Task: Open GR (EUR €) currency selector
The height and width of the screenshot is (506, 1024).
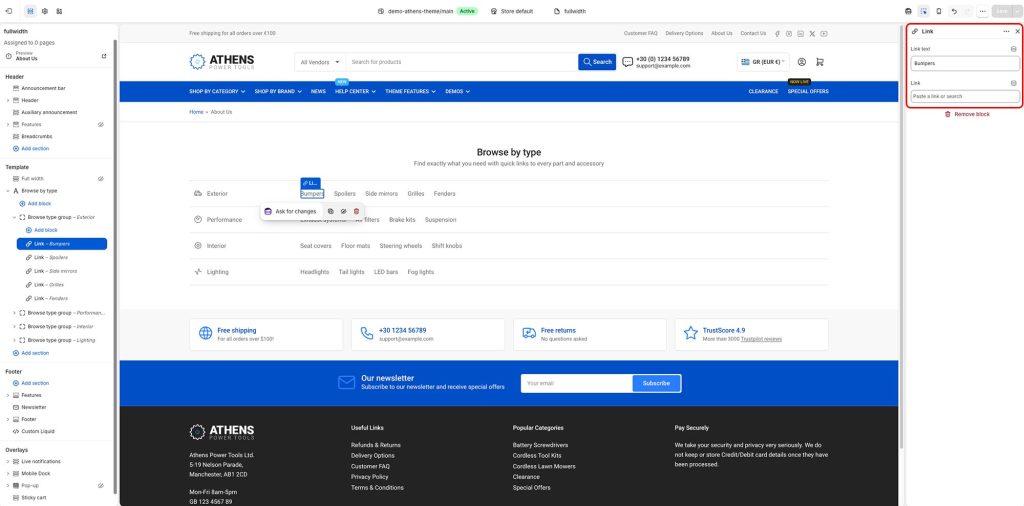Action: coord(763,62)
